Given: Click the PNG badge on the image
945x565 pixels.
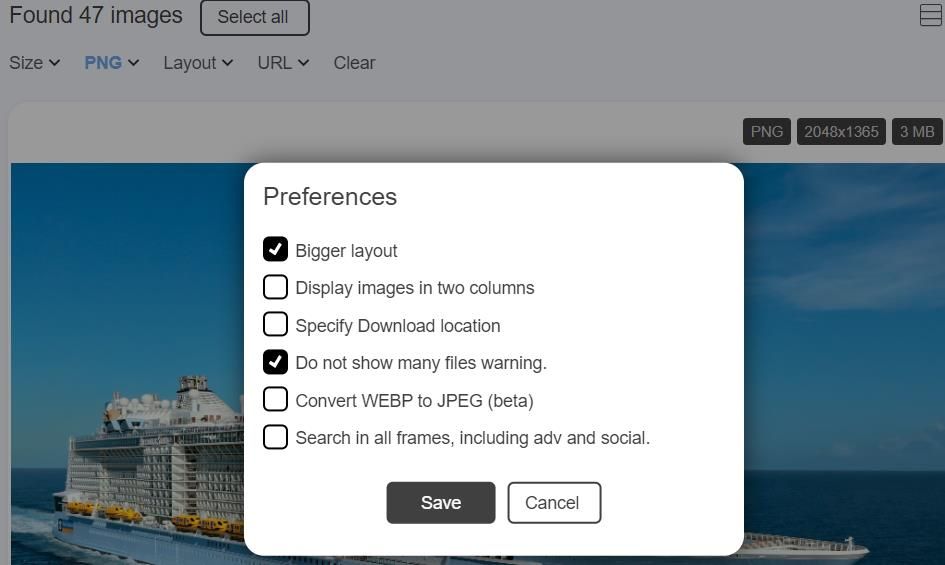Looking at the screenshot, I should (766, 132).
